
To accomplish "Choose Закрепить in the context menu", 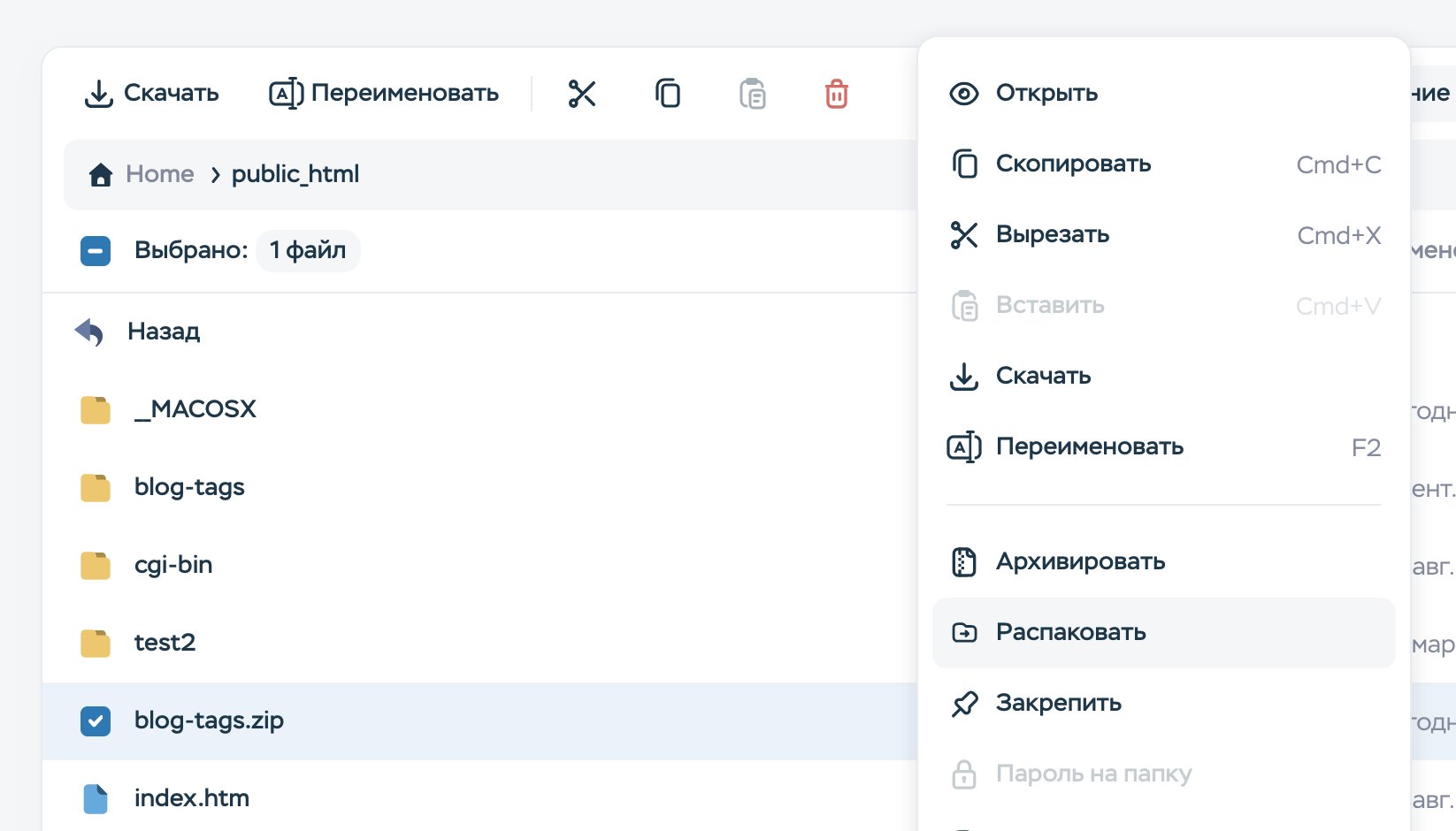I will (x=1164, y=704).
